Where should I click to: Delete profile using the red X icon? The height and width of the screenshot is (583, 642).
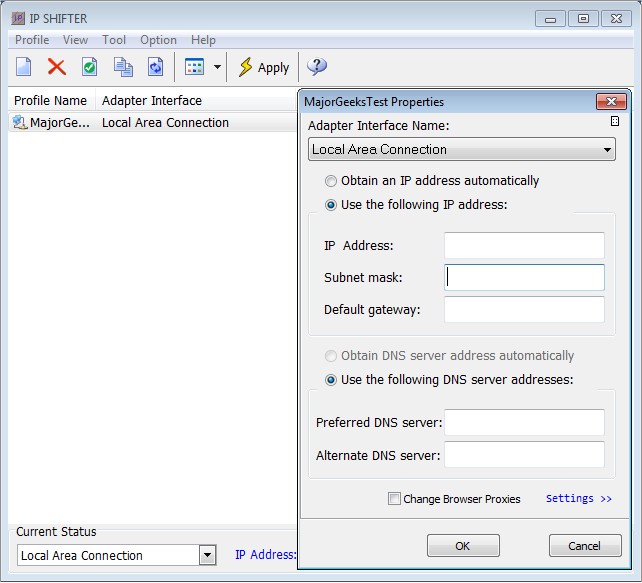(x=57, y=67)
